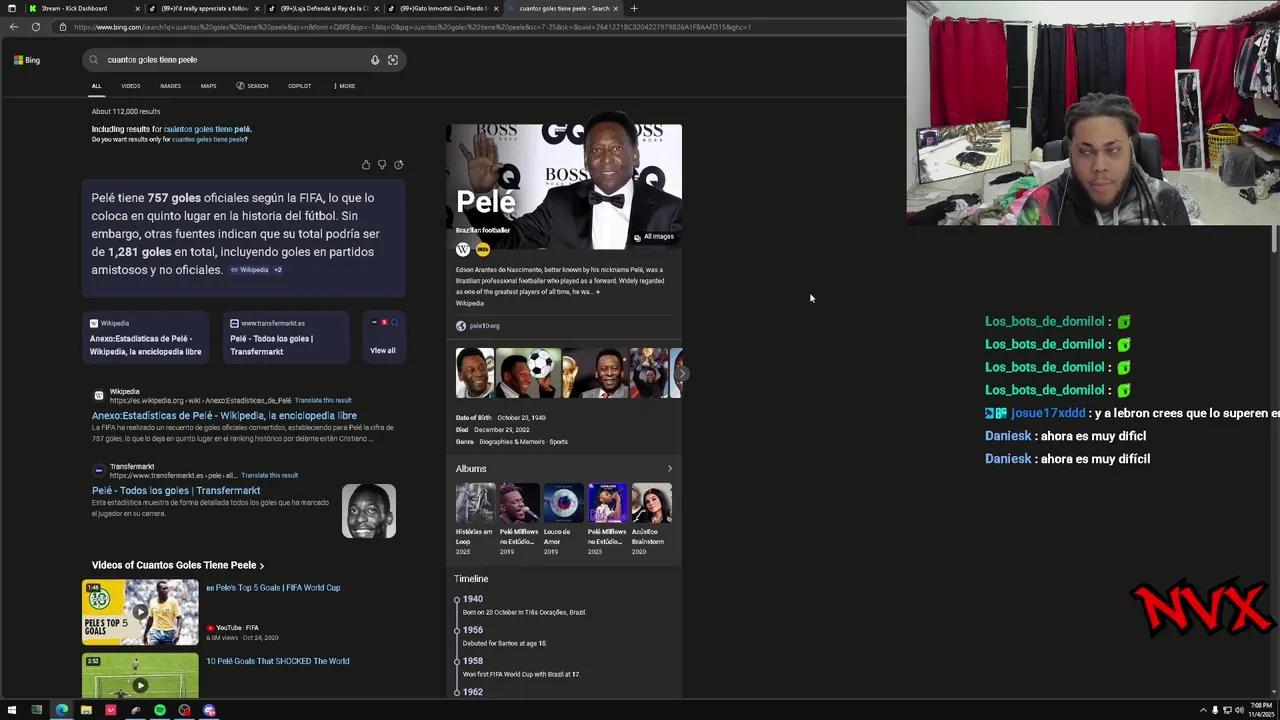Open visual search camera icon
The image size is (1280, 720).
(x=393, y=60)
